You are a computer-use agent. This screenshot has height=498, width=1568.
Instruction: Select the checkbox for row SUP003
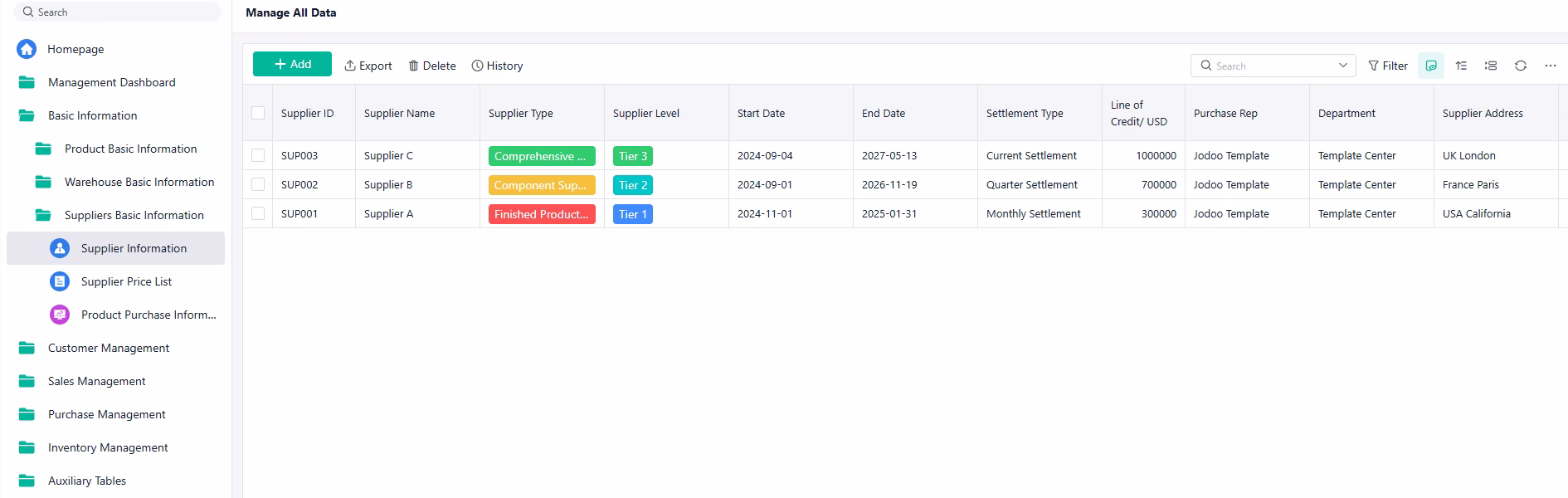click(x=258, y=155)
